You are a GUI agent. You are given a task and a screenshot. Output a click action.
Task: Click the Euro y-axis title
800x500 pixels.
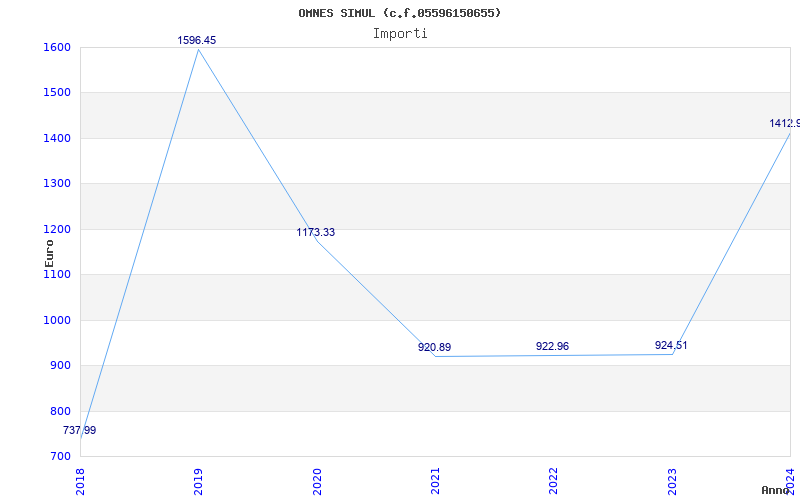[x=49, y=253]
